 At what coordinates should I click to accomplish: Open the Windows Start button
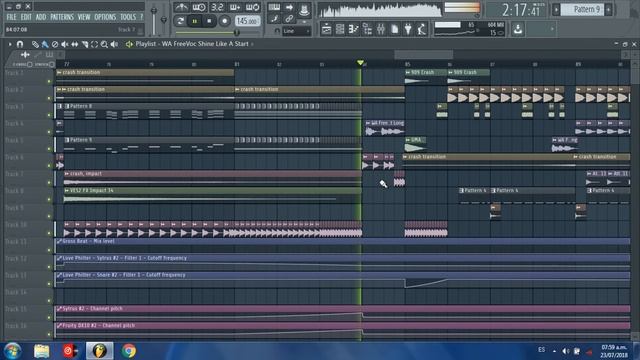tap(13, 351)
